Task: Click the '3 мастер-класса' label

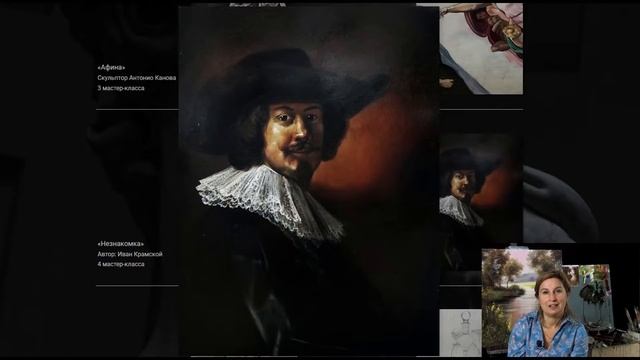Action: pos(120,88)
